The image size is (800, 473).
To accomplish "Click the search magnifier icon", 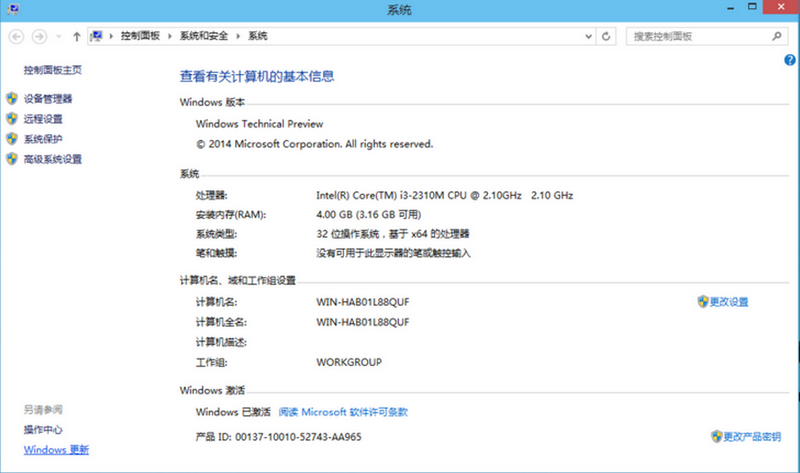I will coord(776,36).
